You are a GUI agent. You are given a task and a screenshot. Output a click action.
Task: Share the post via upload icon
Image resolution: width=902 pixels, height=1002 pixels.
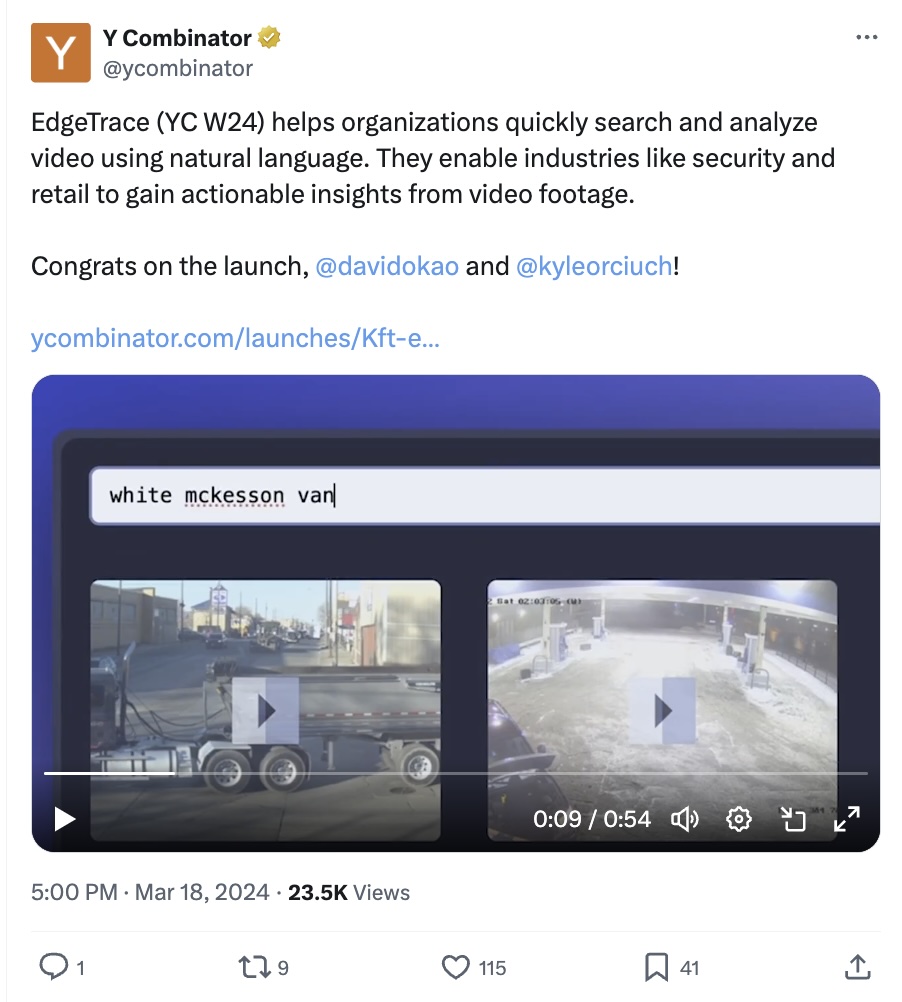tap(857, 966)
